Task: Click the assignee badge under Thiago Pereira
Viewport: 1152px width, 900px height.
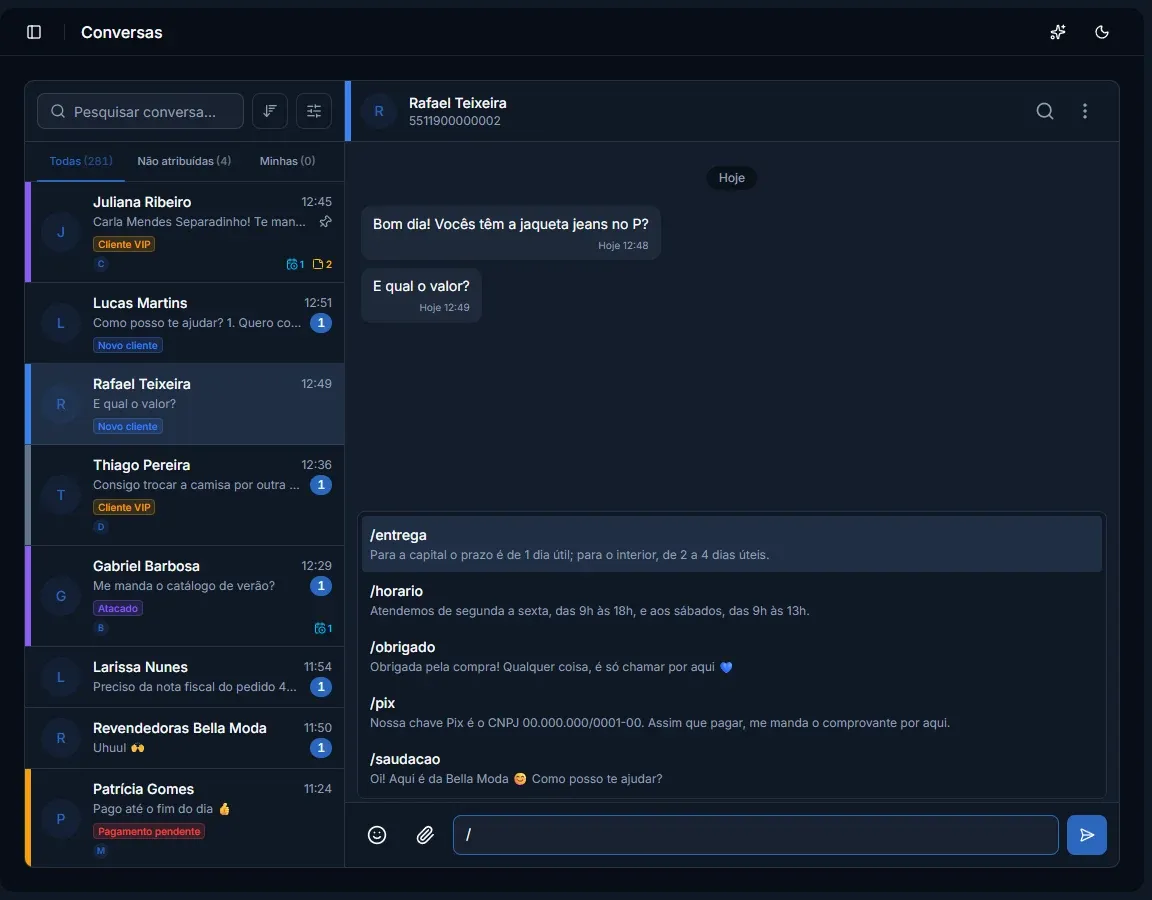Action: pyautogui.click(x=101, y=527)
